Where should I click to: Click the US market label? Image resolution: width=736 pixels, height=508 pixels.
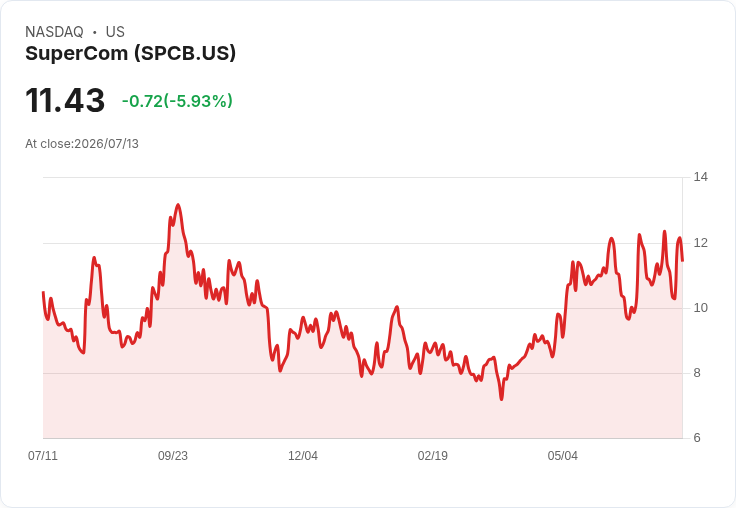click(x=115, y=32)
